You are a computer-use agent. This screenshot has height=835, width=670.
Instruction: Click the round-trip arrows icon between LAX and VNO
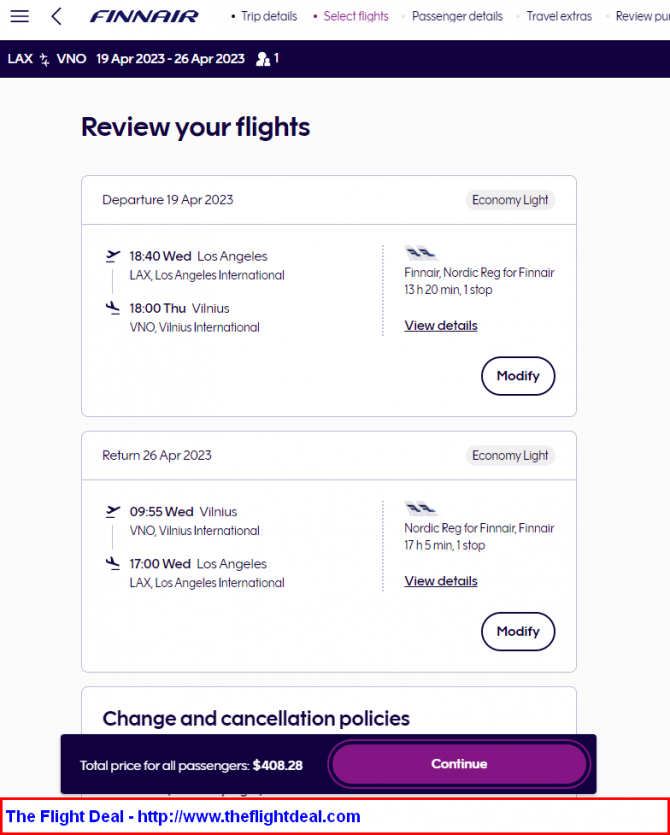point(45,59)
